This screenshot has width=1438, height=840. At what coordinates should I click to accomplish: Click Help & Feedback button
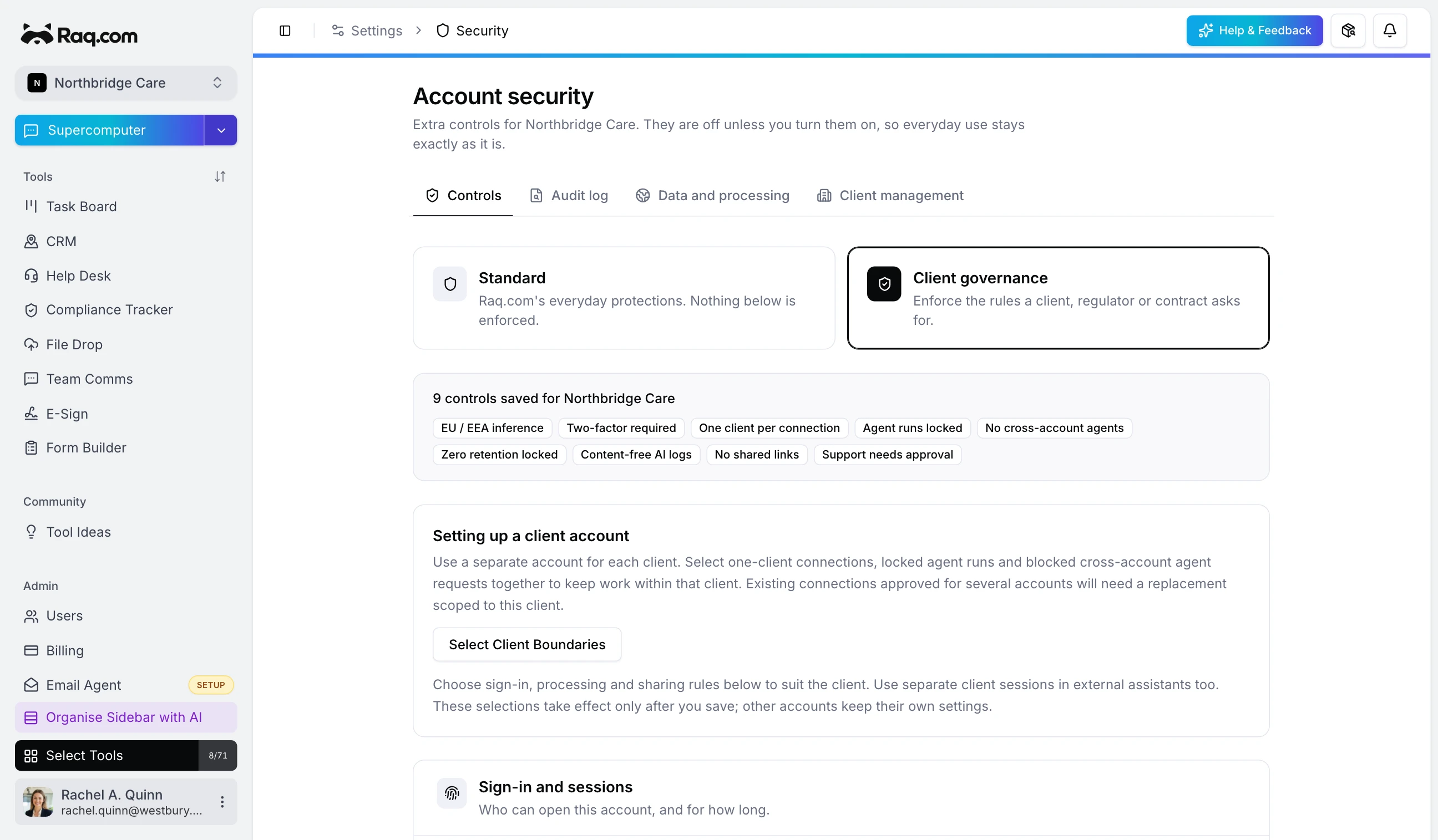(x=1254, y=31)
